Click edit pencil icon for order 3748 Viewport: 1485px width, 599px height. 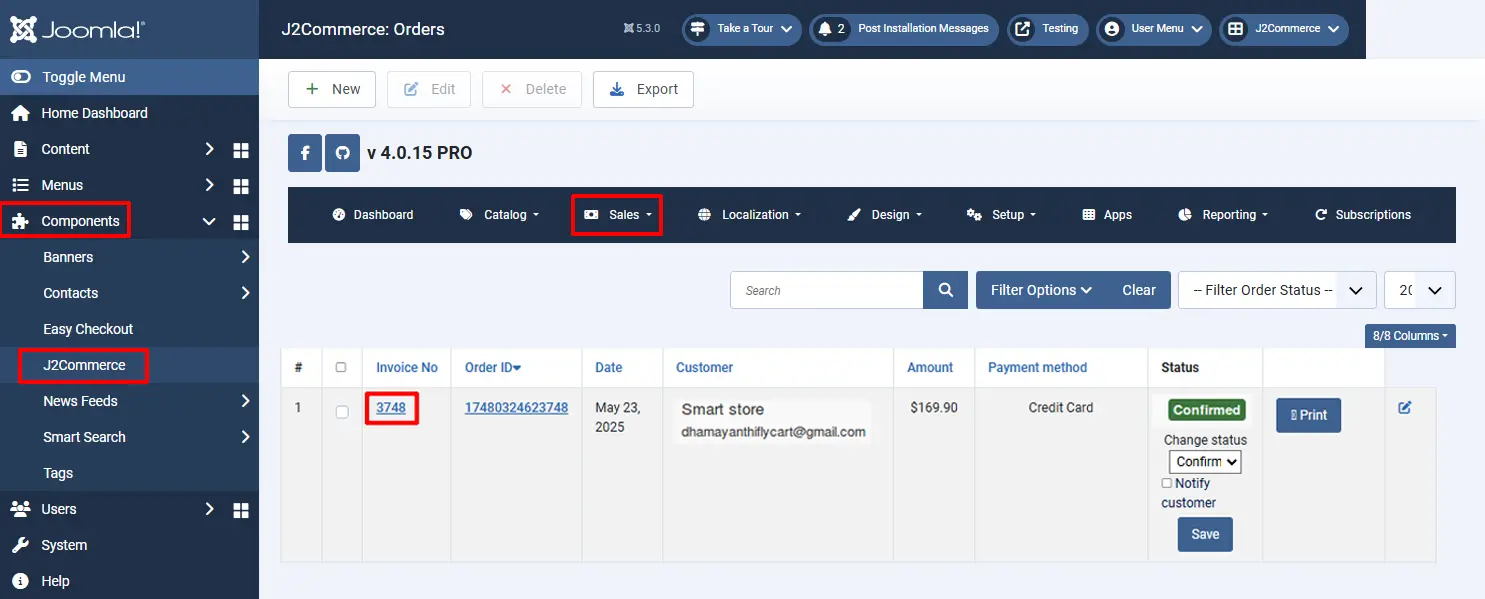pos(1405,407)
